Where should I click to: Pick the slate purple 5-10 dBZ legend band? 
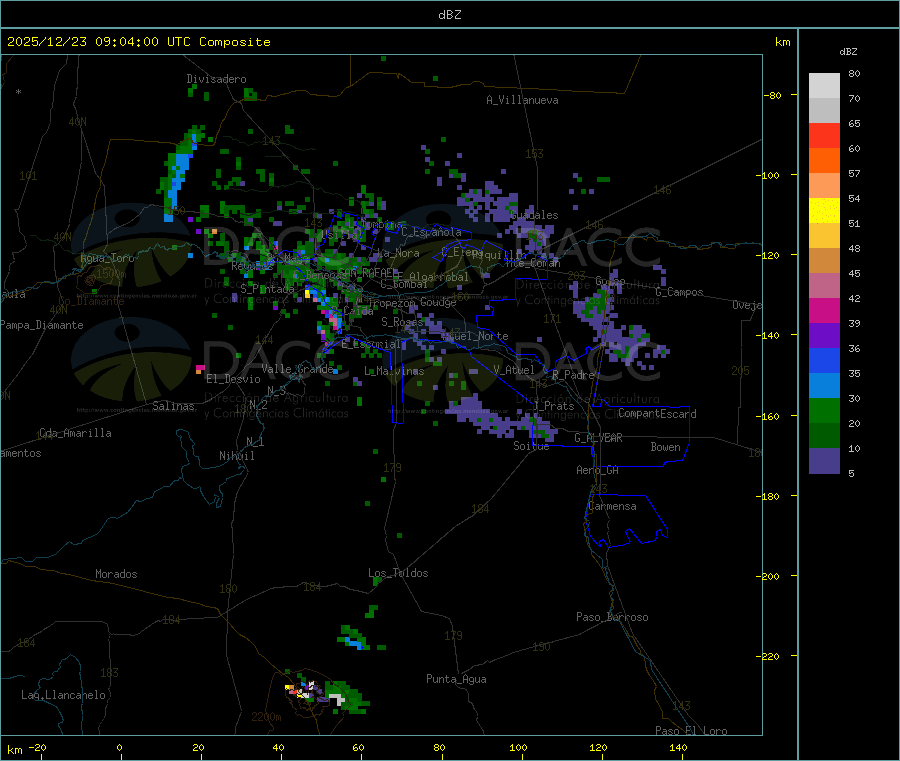click(824, 461)
